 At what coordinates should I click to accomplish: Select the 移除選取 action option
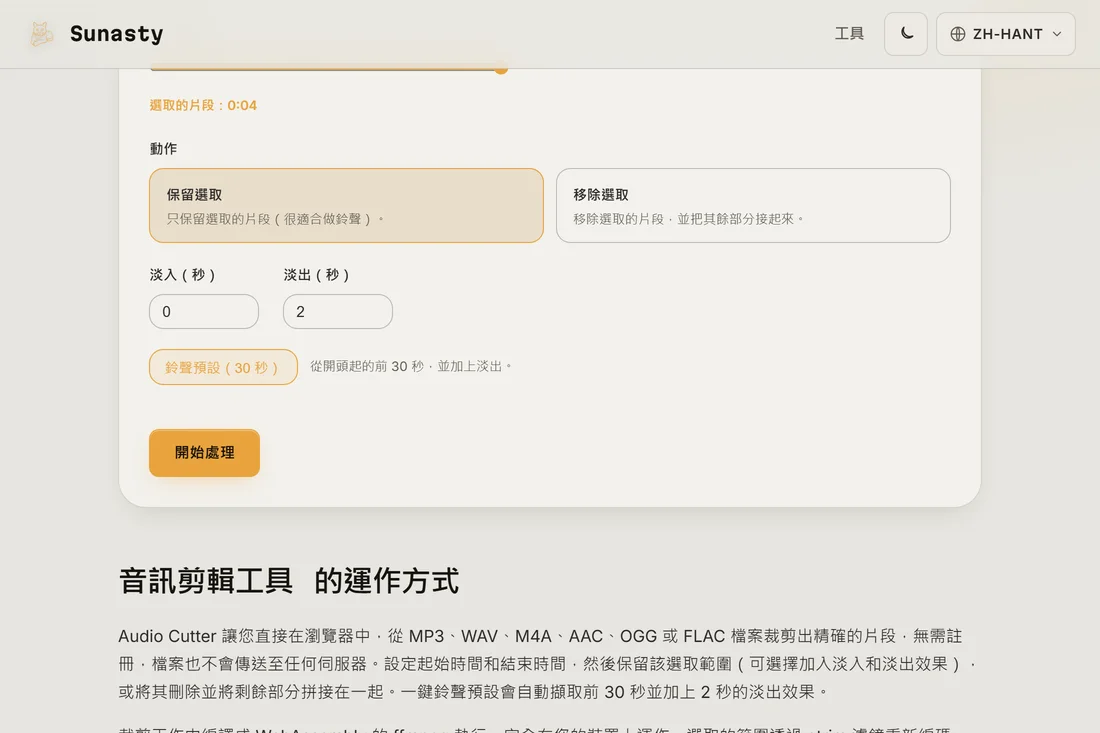point(753,206)
